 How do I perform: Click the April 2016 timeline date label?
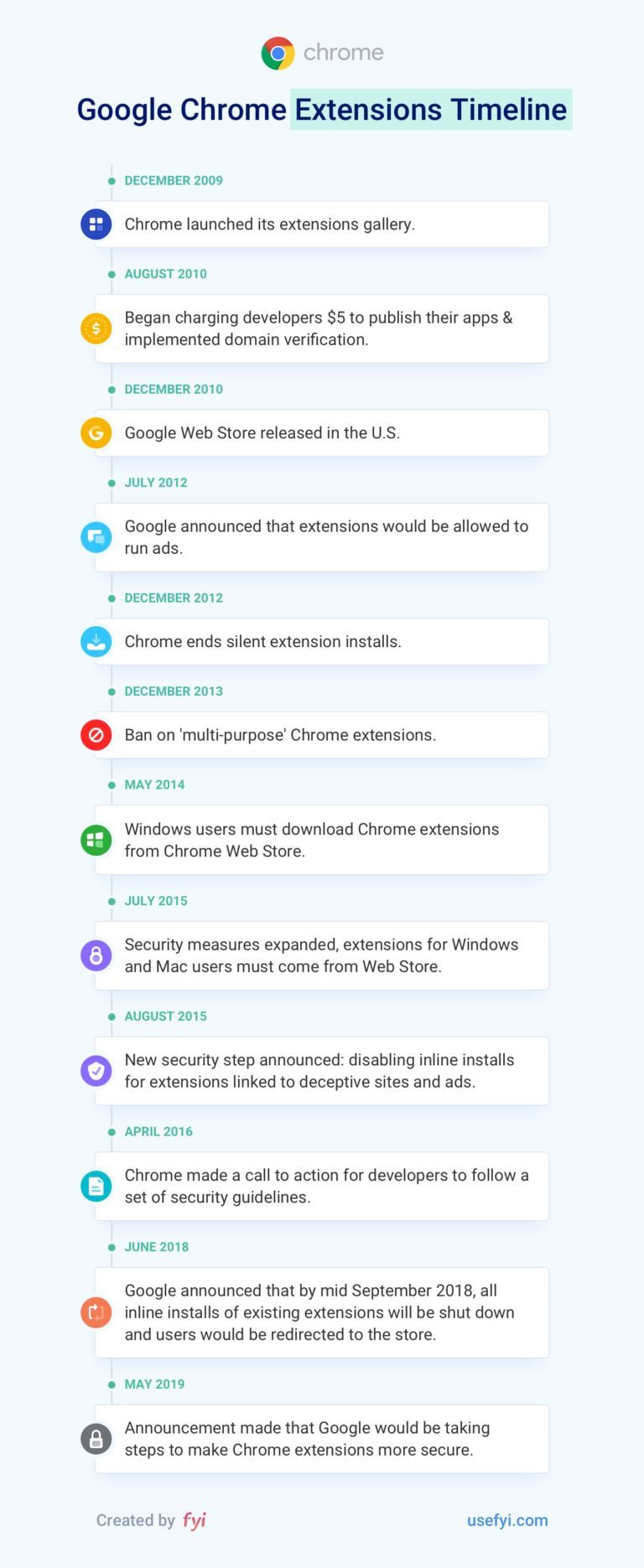point(158,1131)
